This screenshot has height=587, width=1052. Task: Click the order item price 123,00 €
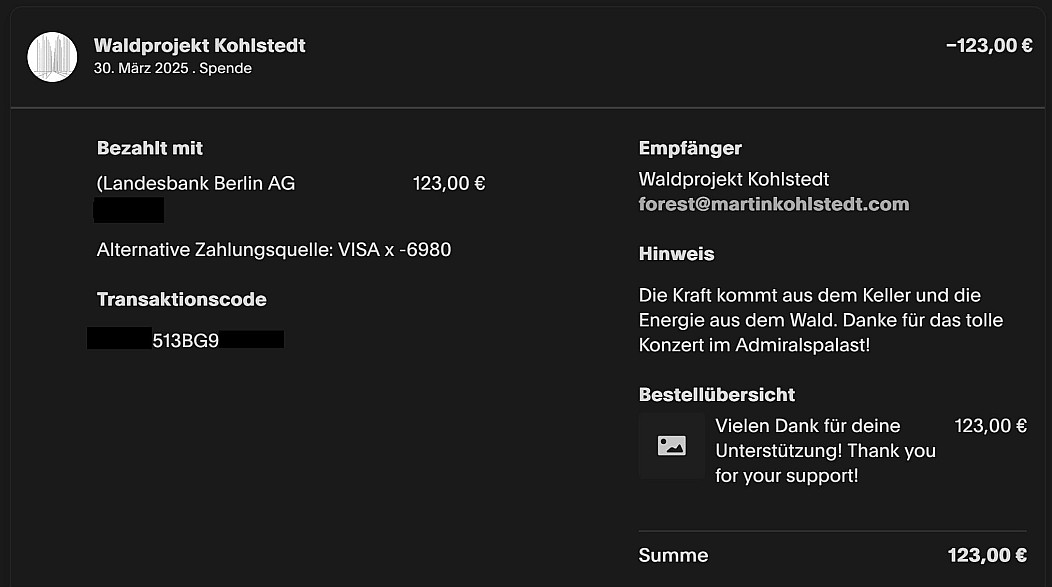click(990, 425)
